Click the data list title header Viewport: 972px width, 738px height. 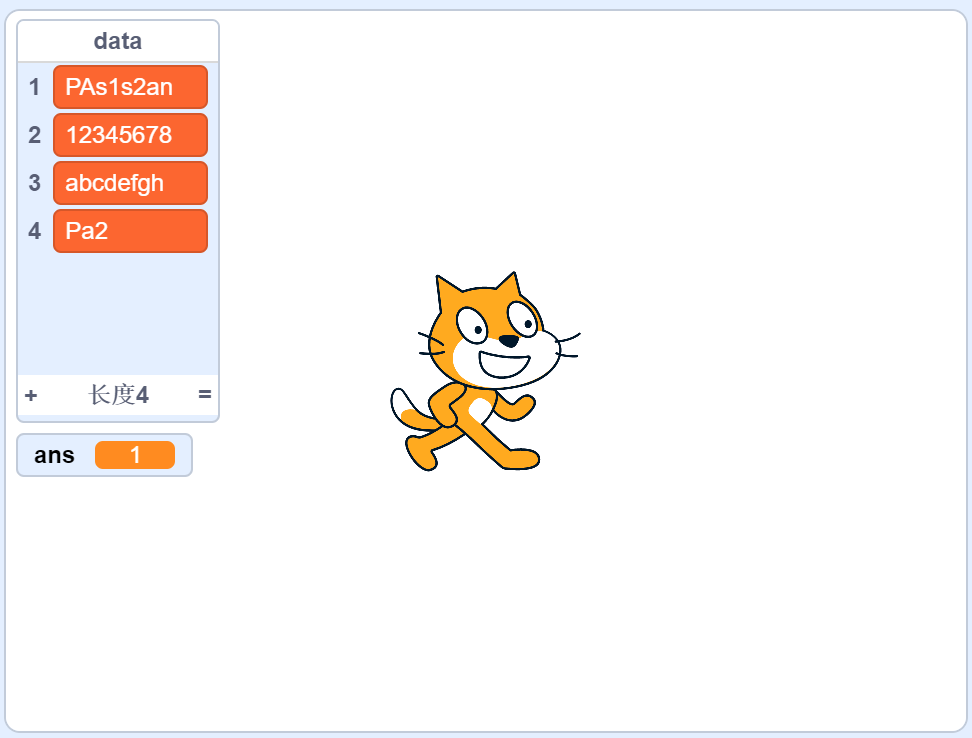118,41
